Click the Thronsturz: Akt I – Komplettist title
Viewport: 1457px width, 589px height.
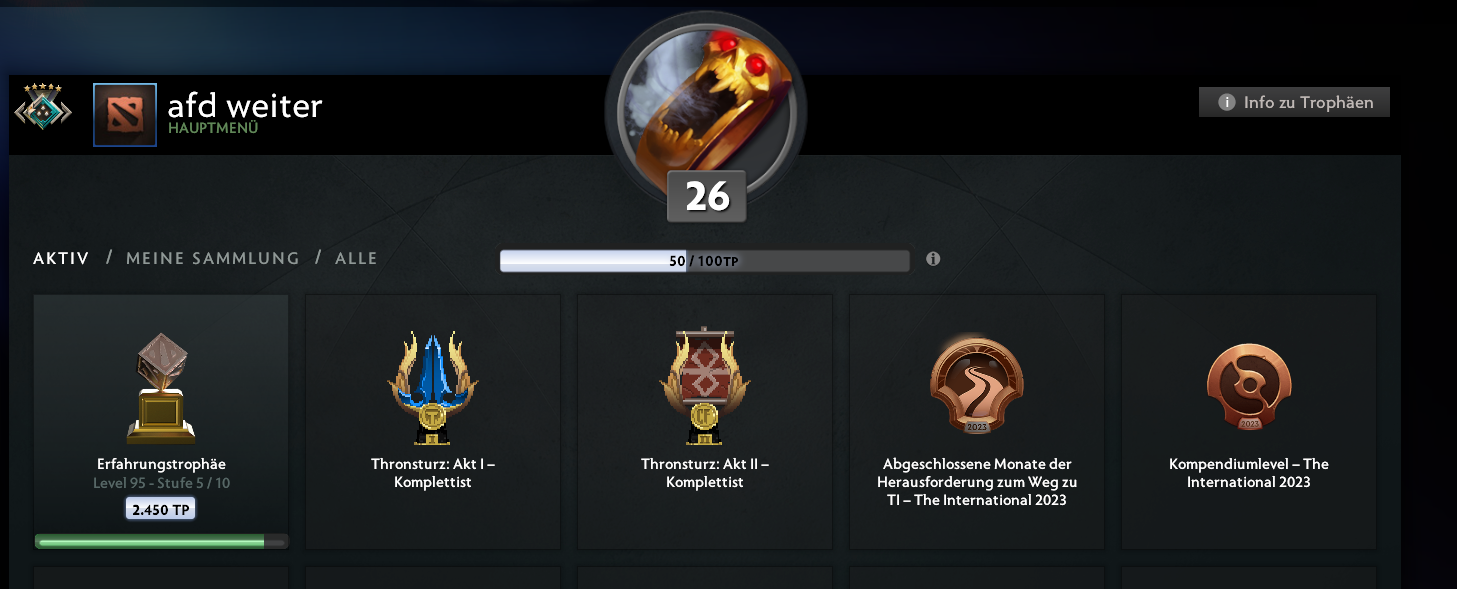[x=433, y=473]
